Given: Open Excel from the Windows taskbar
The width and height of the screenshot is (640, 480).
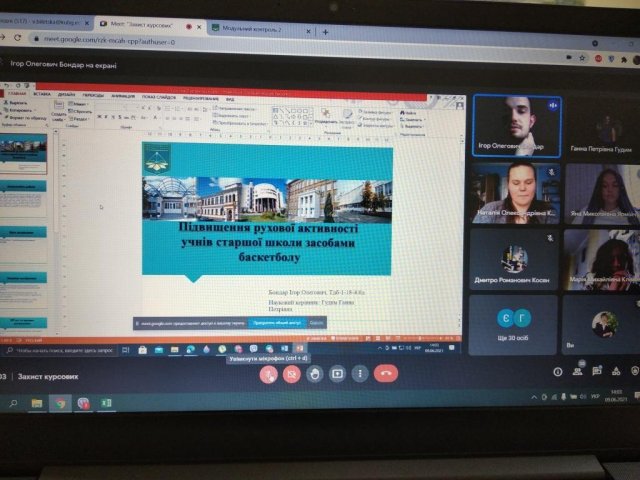Looking at the screenshot, I should pos(107,403).
